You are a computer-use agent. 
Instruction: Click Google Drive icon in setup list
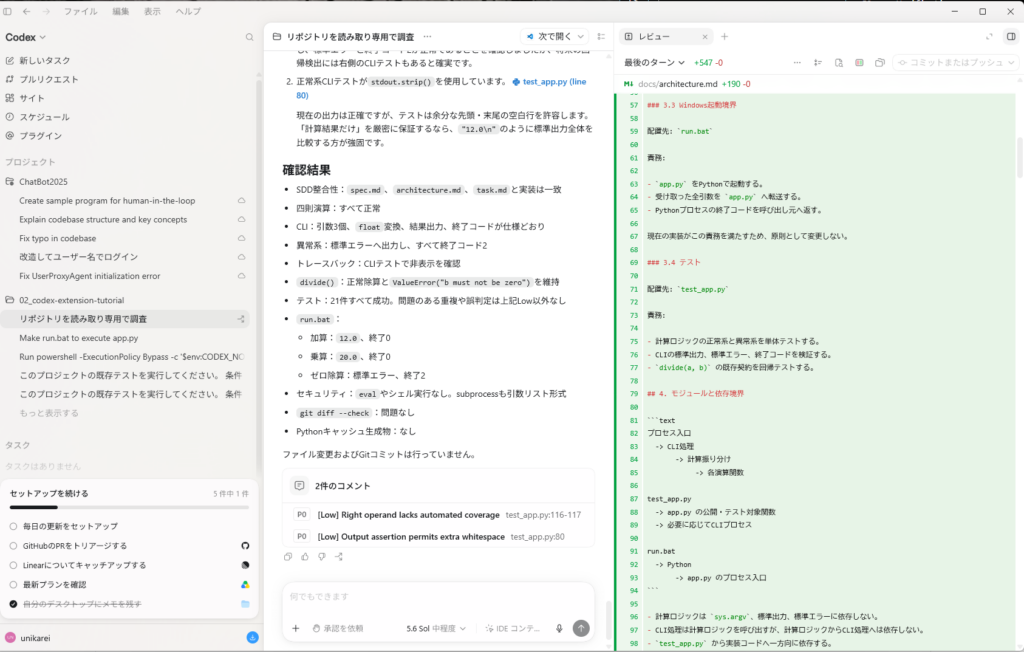(245, 585)
